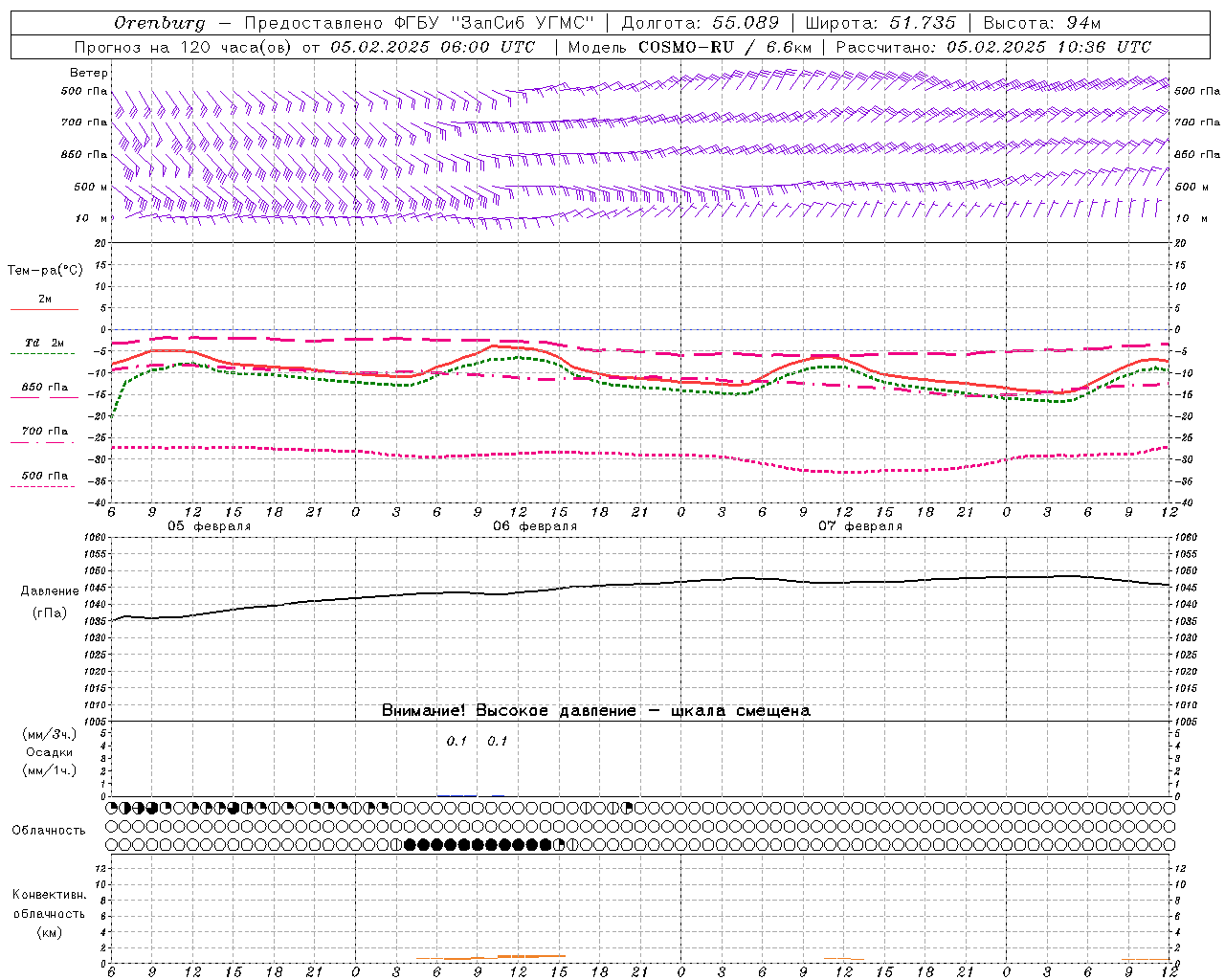This screenshot has height=980, width=1225.
Task: Click the warning Внимание! Высокое давление — шкала смещена
Action: [596, 711]
